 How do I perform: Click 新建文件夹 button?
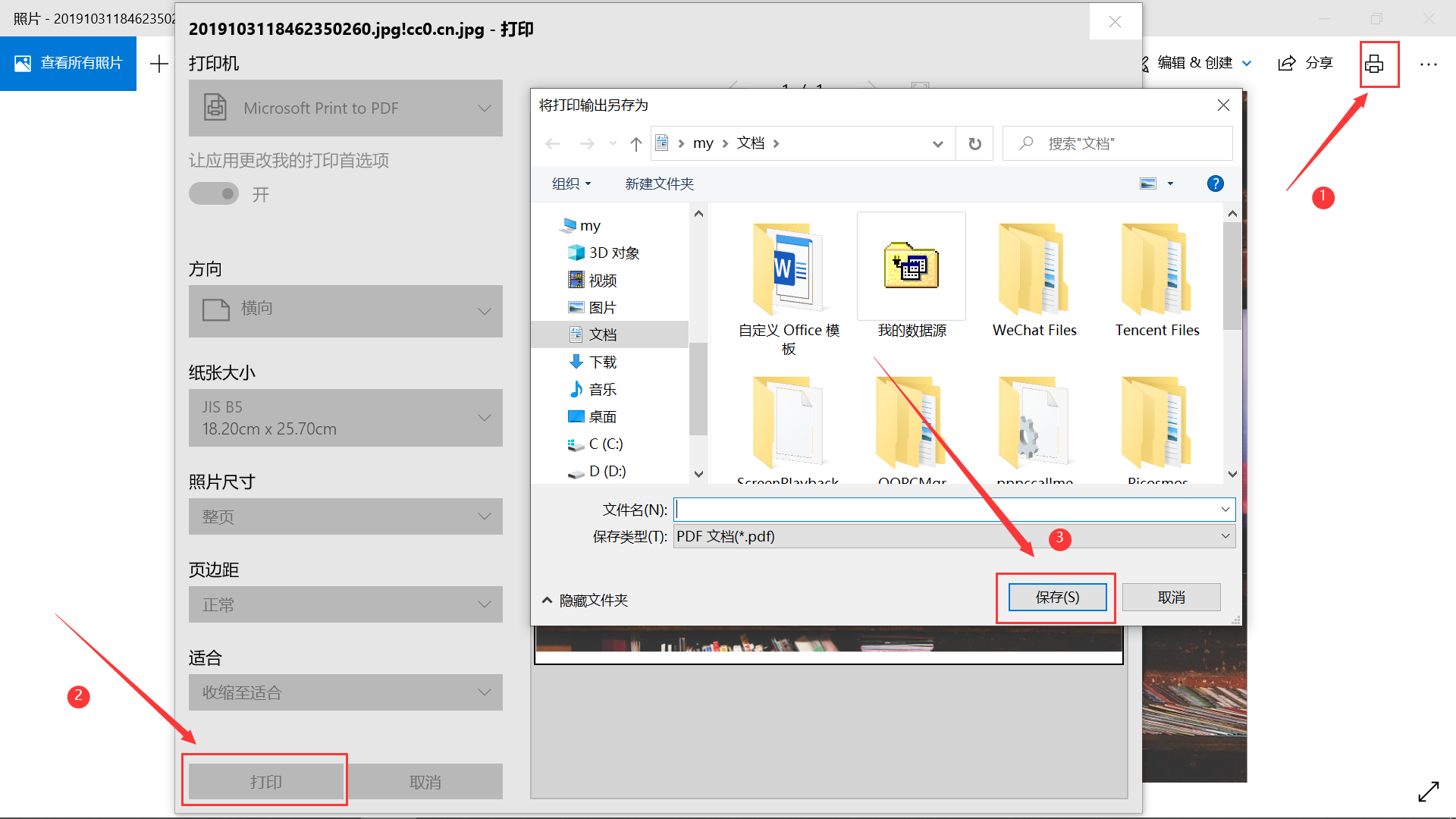click(x=659, y=184)
